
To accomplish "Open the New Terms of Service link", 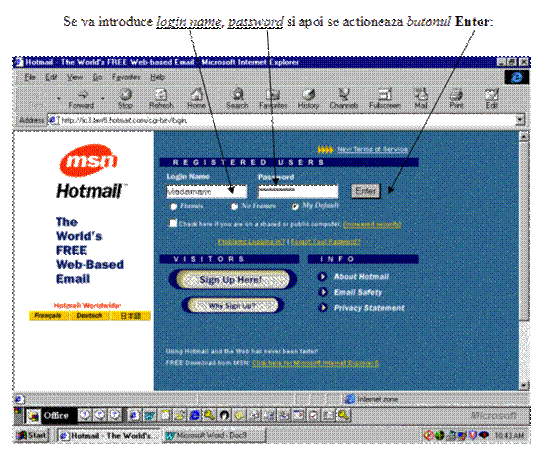I will click(x=372, y=150).
